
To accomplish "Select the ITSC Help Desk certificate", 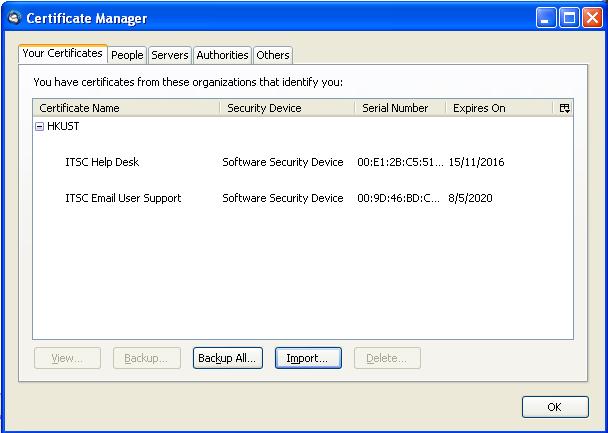I will coord(109,162).
